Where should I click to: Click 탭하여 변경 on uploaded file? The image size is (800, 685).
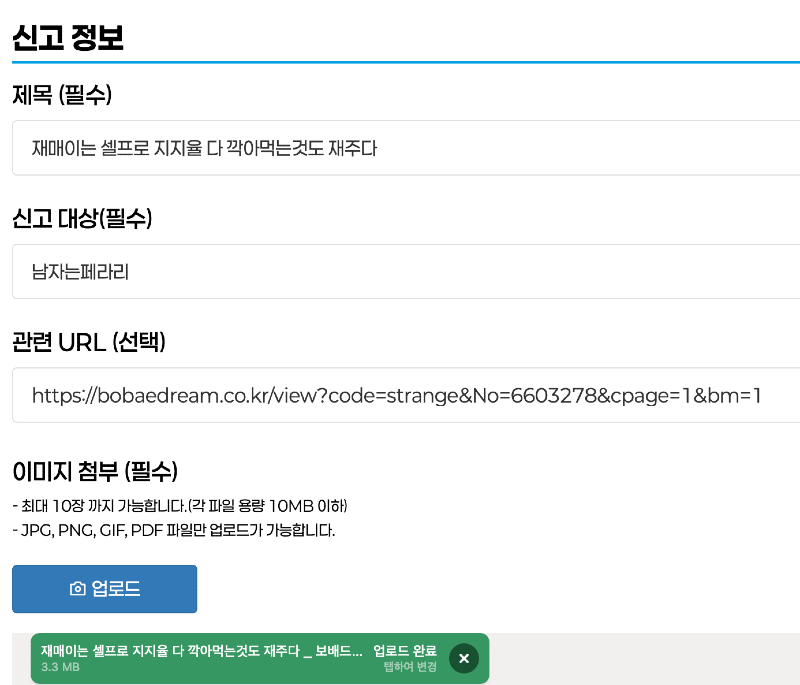click(410, 667)
